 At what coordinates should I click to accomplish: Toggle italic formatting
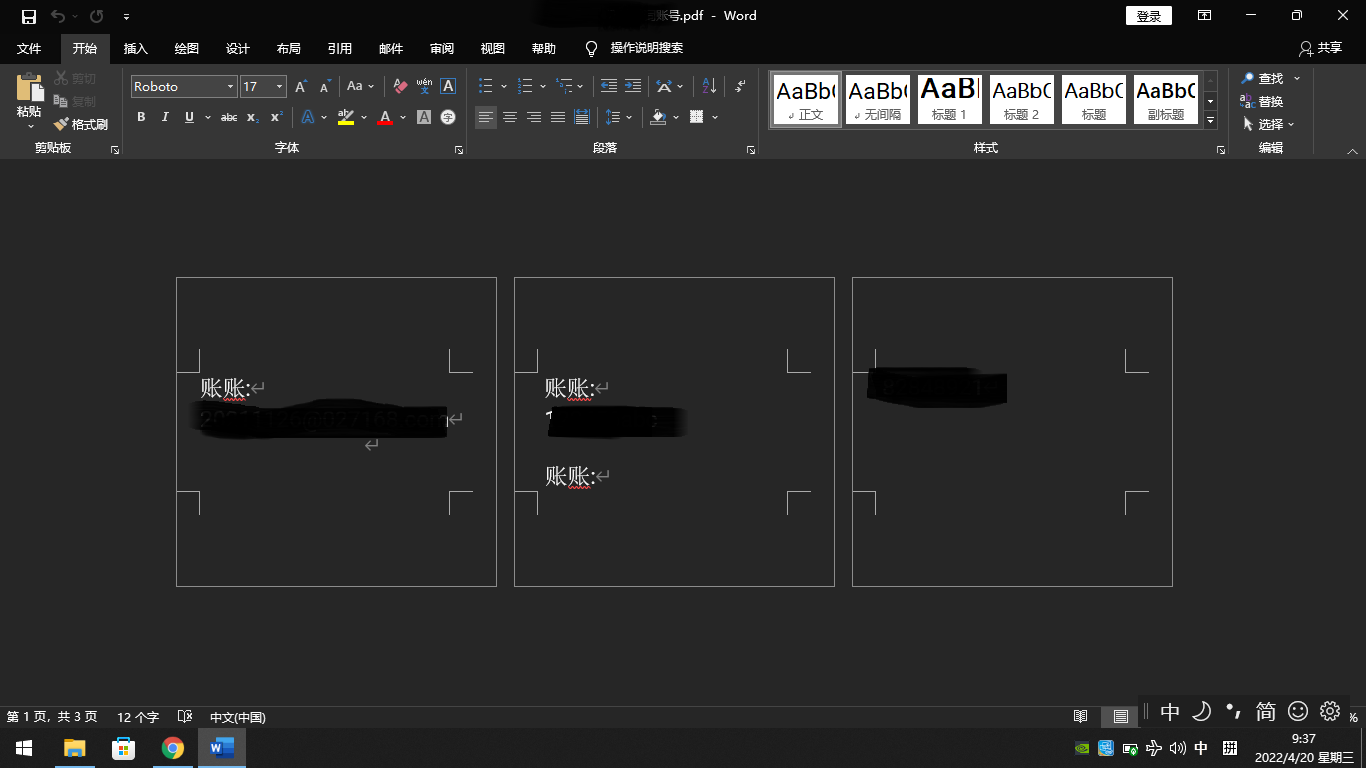(x=165, y=117)
